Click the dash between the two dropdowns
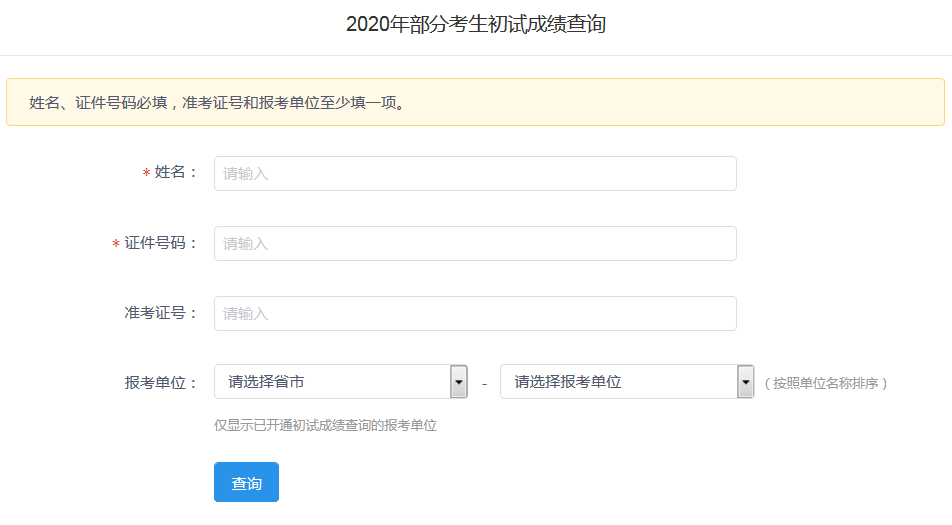Image resolution: width=952 pixels, height=525 pixels. 484,383
